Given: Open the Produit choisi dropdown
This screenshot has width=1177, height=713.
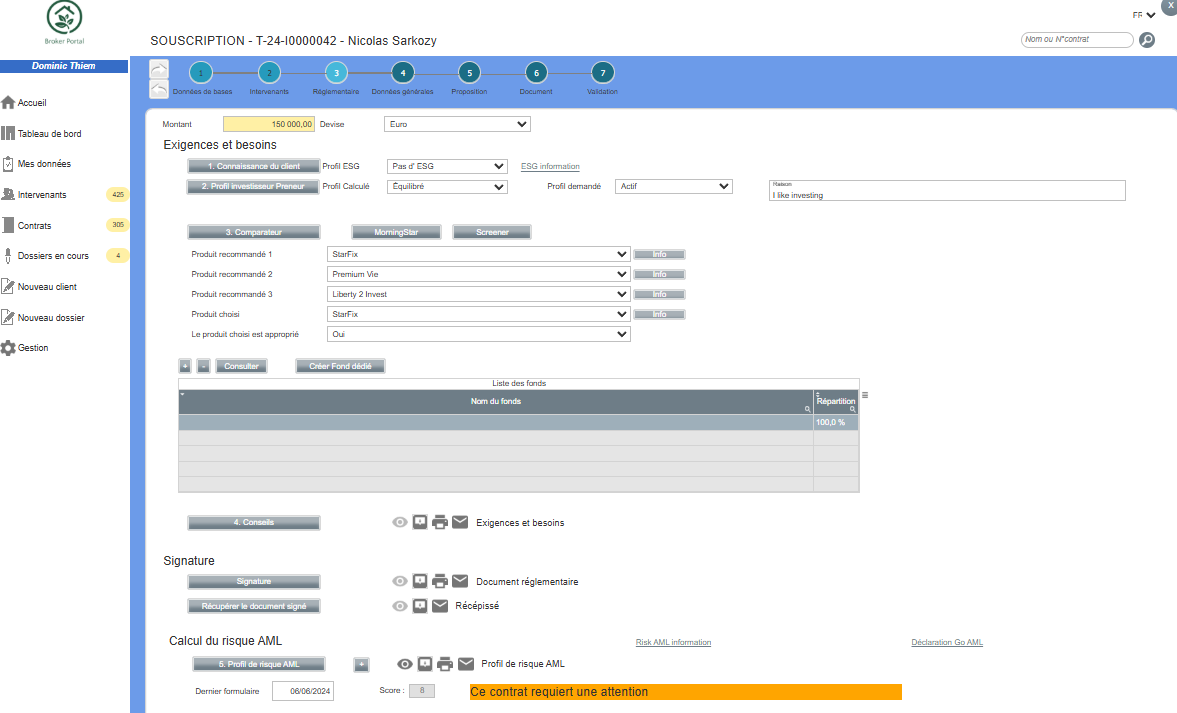Looking at the screenshot, I should (479, 314).
